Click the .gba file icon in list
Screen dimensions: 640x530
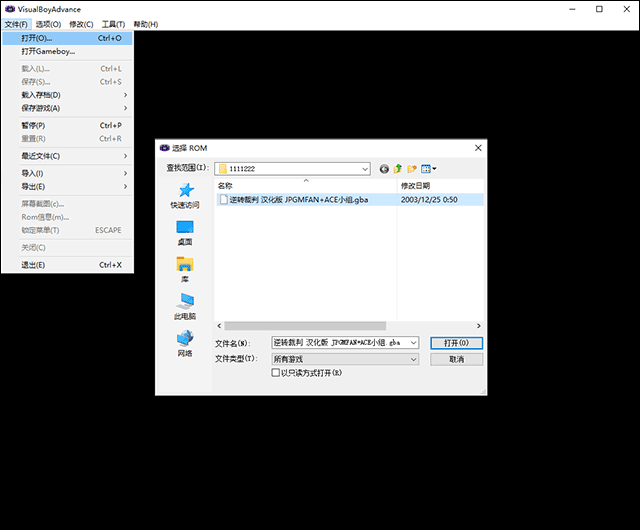click(x=223, y=199)
